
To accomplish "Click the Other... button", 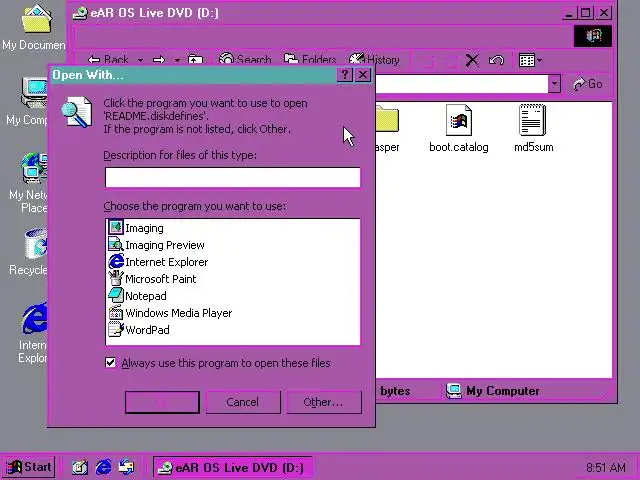I will click(324, 402).
